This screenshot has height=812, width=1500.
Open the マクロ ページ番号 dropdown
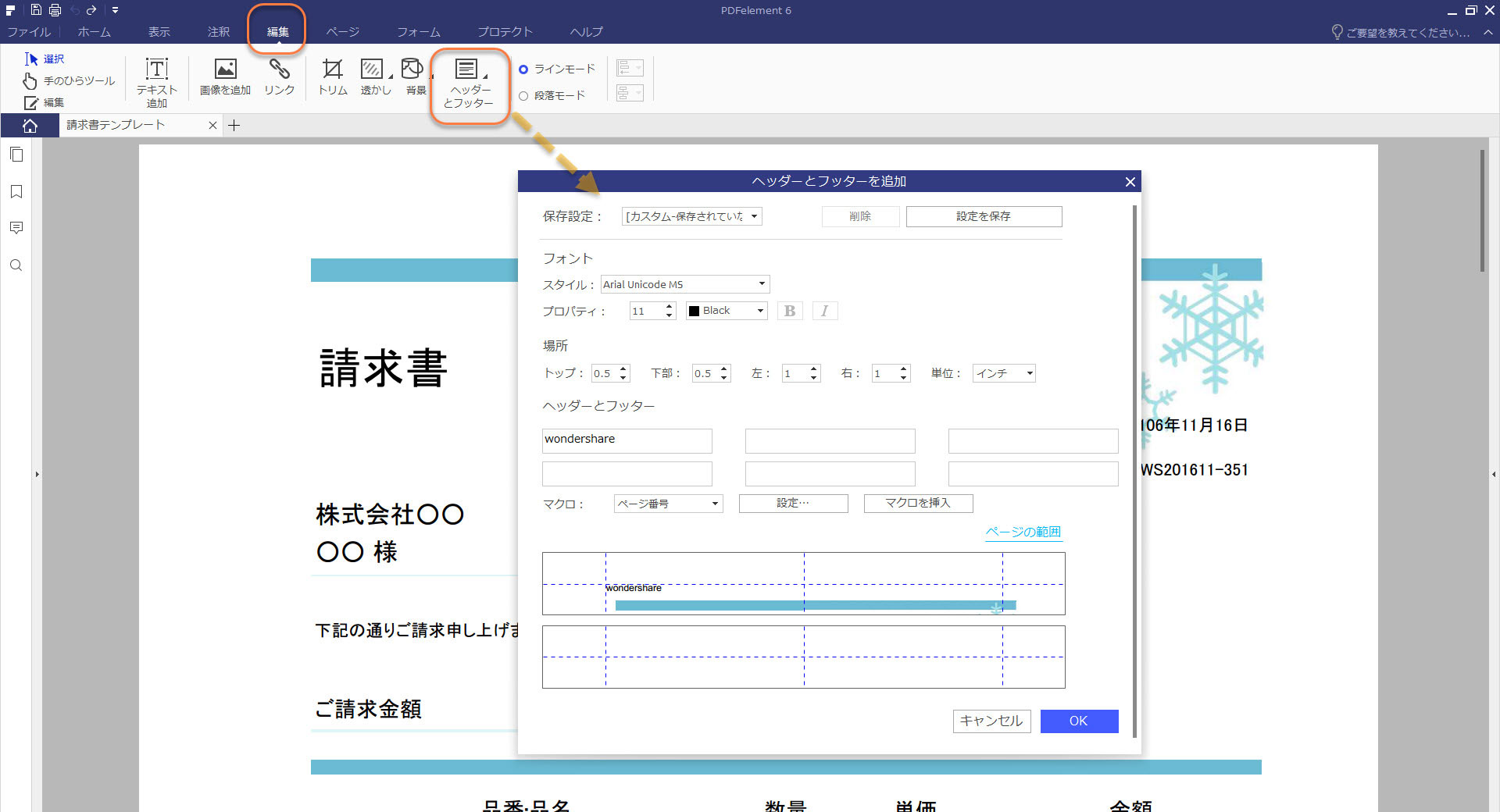(668, 504)
